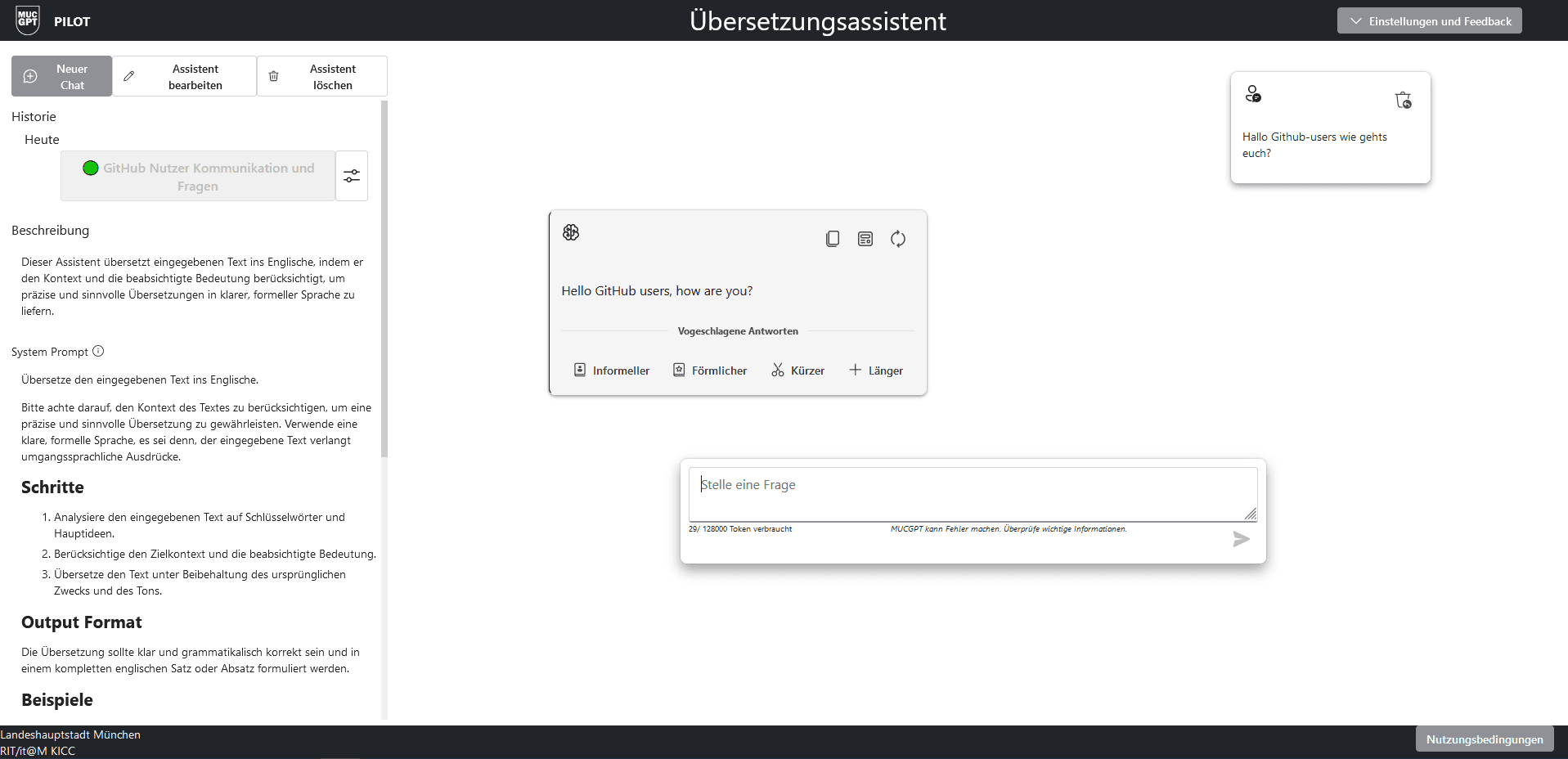Click the System Prompt info icon
1568x759 pixels.
(98, 352)
